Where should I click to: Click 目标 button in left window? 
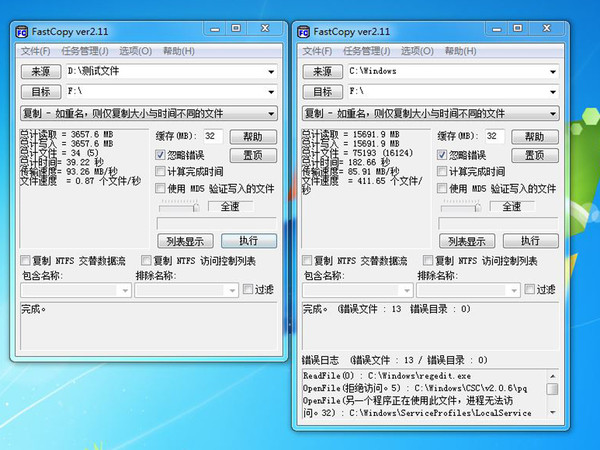(x=41, y=91)
